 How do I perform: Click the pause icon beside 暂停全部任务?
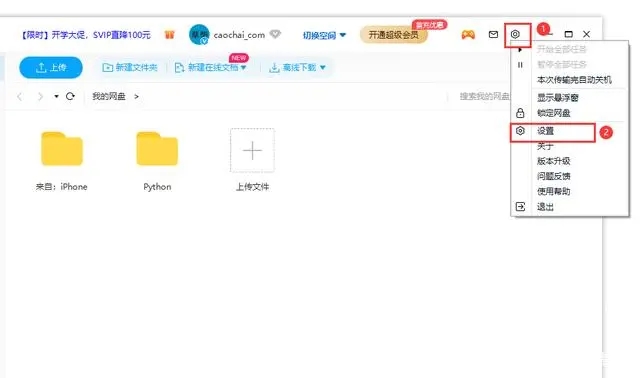pos(520,64)
